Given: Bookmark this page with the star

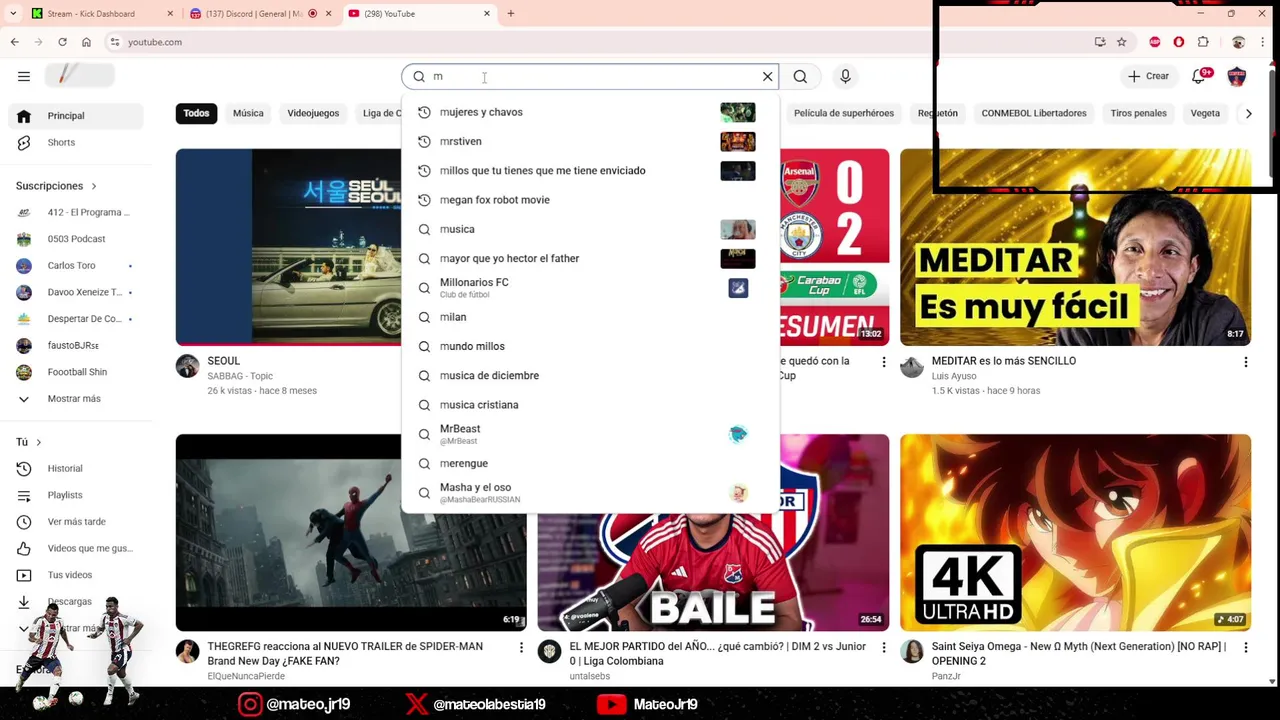Looking at the screenshot, I should (1122, 42).
